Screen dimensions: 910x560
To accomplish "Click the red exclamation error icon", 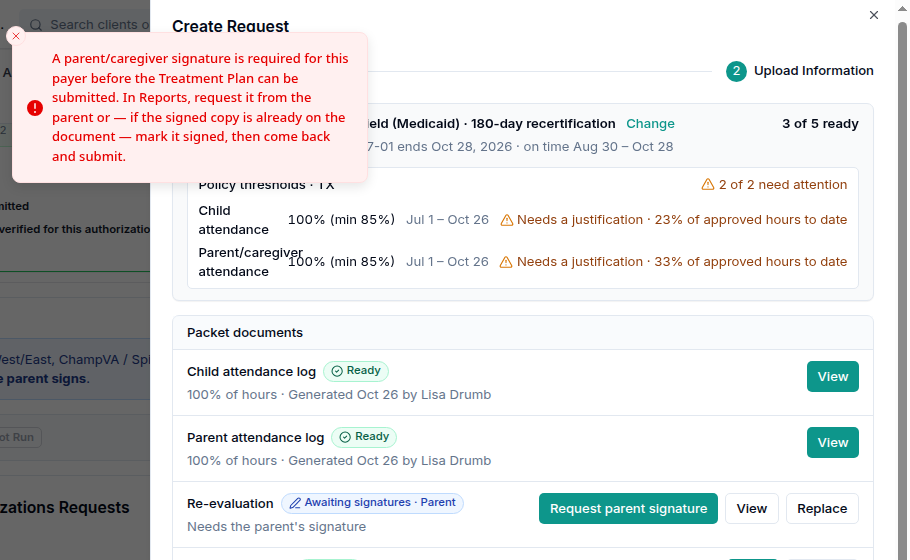I will tap(35, 108).
